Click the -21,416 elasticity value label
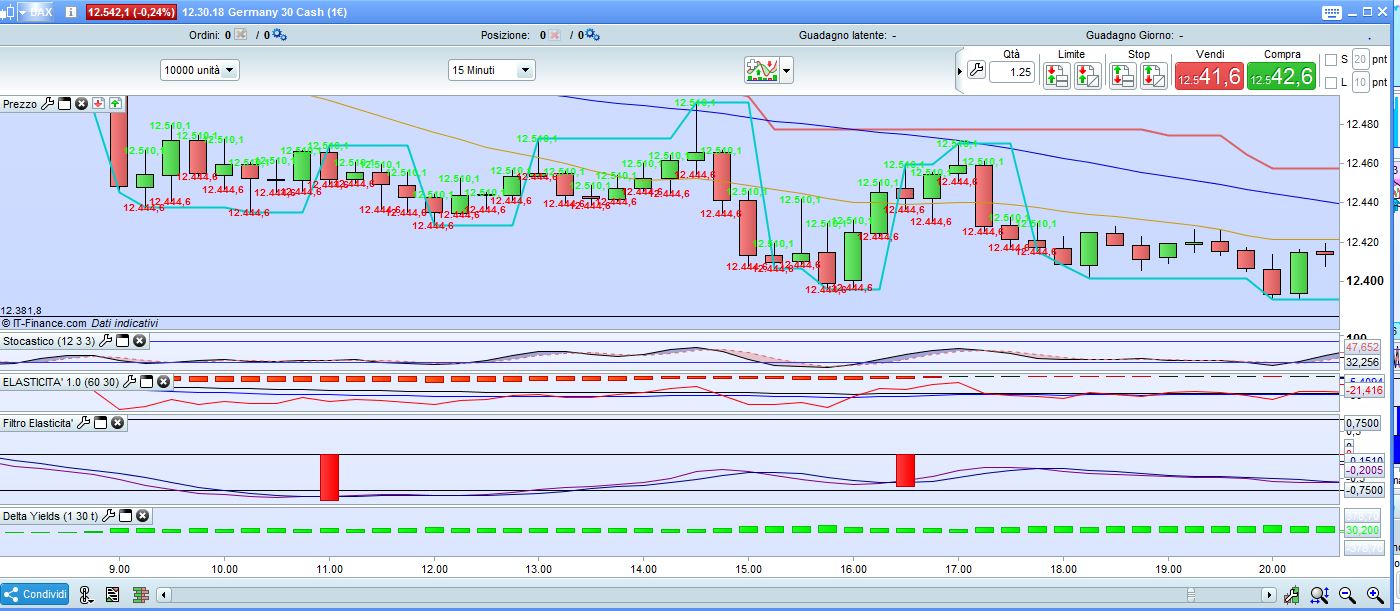This screenshot has height=611, width=1400. (1363, 391)
